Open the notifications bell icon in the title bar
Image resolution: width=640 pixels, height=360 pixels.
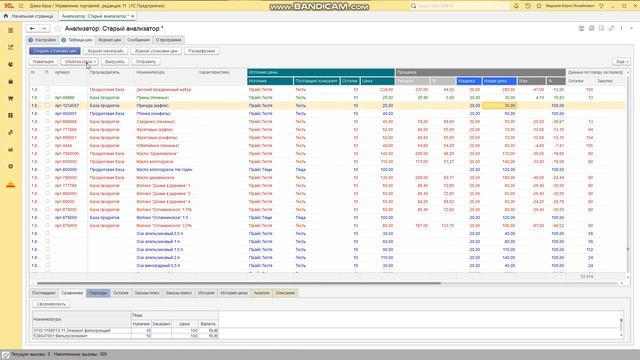(516, 6)
